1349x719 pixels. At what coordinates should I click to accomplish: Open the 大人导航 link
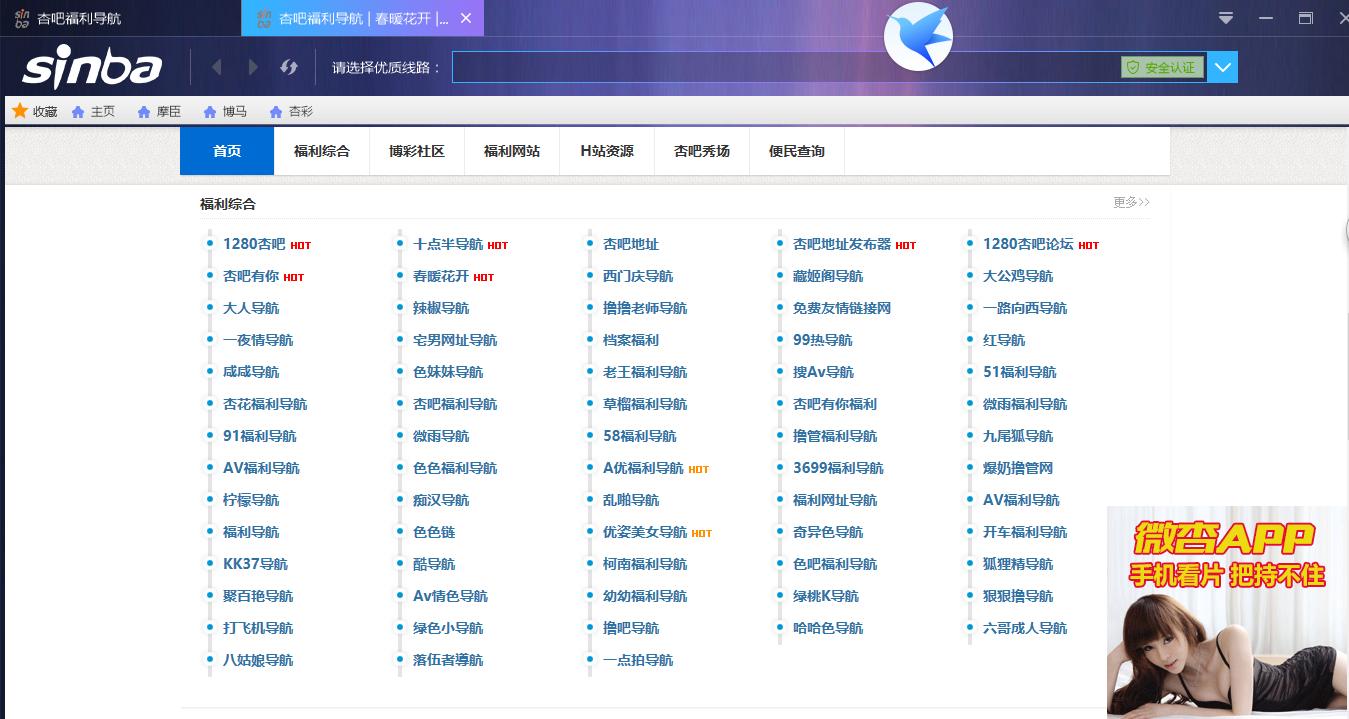tap(251, 308)
